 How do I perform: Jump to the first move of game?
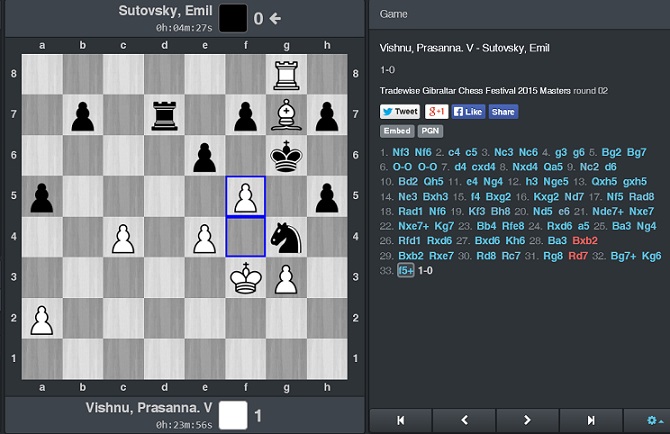click(402, 420)
